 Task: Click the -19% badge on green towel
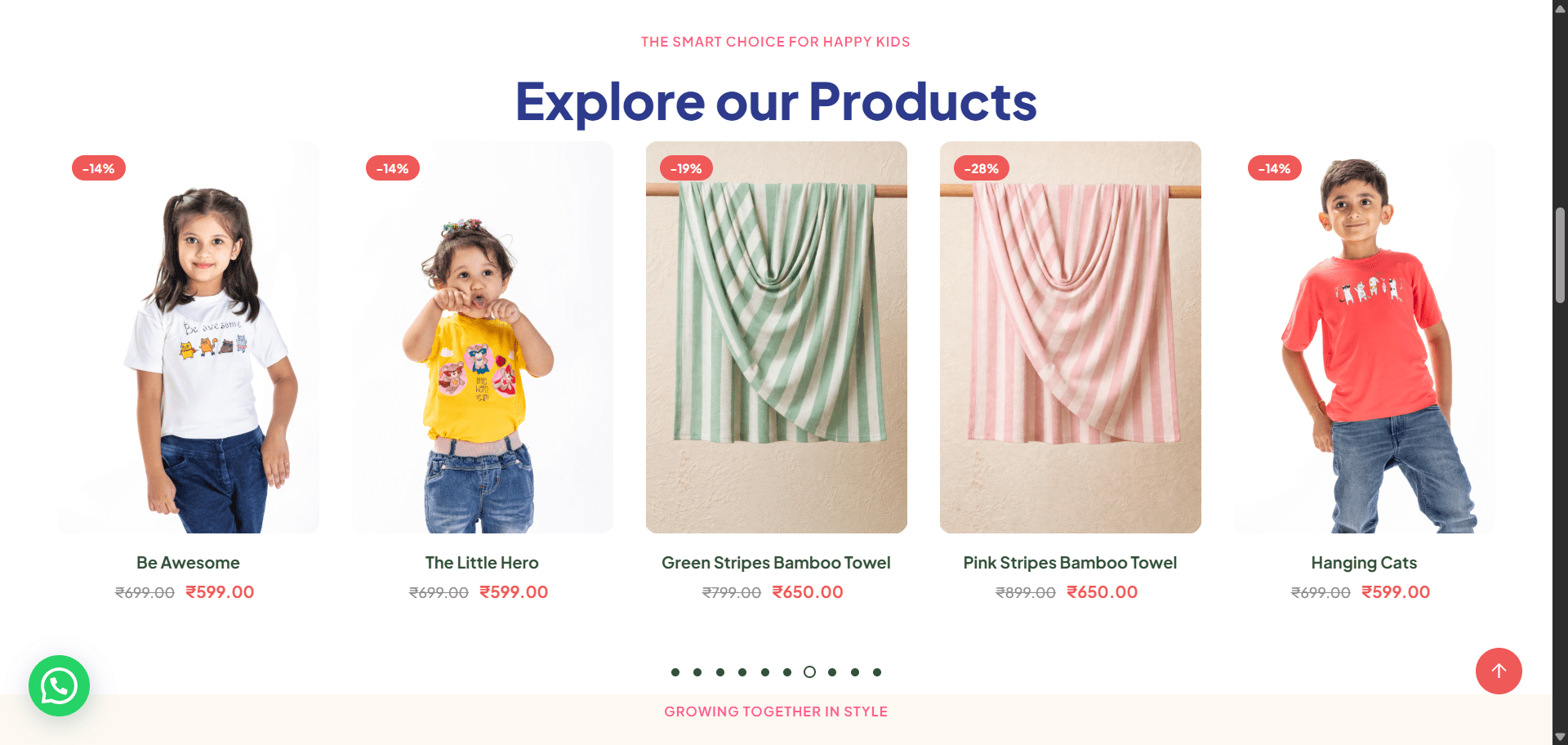coord(686,168)
